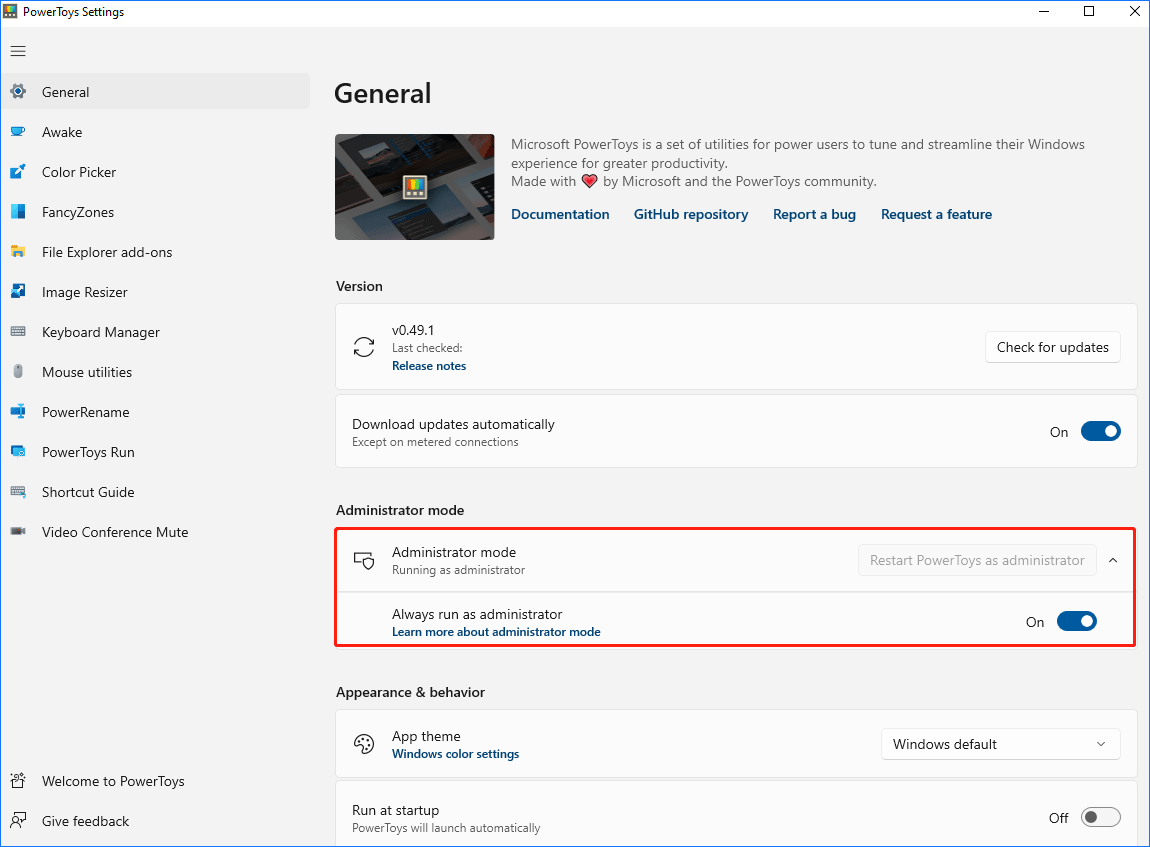Select the Video Conference Mute icon
The image size is (1150, 847).
pyautogui.click(x=19, y=531)
